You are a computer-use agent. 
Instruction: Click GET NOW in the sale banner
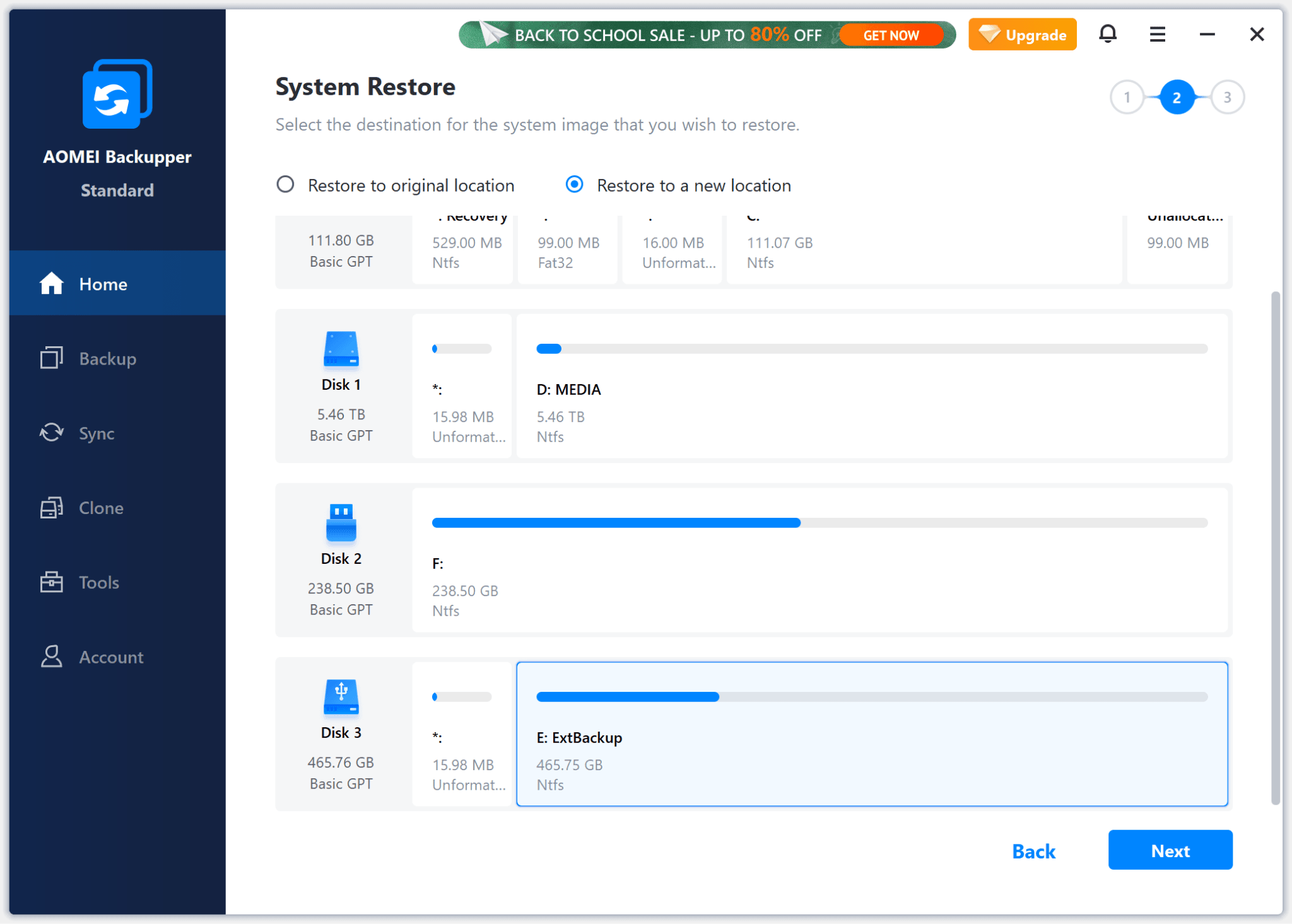891,35
